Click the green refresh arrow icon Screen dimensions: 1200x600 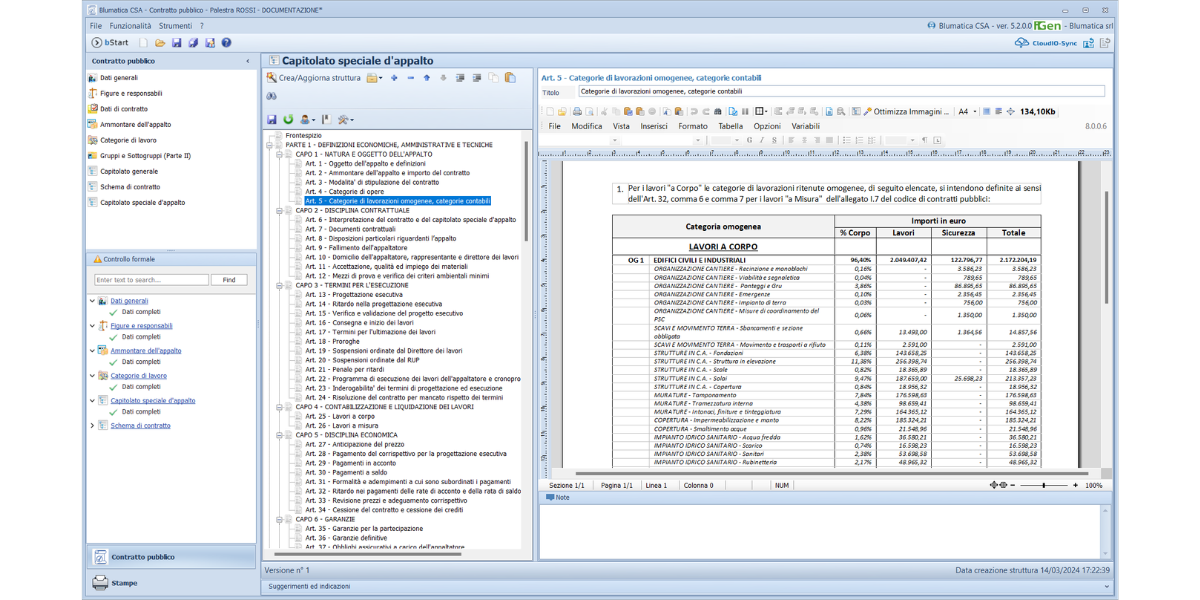pyautogui.click(x=288, y=119)
